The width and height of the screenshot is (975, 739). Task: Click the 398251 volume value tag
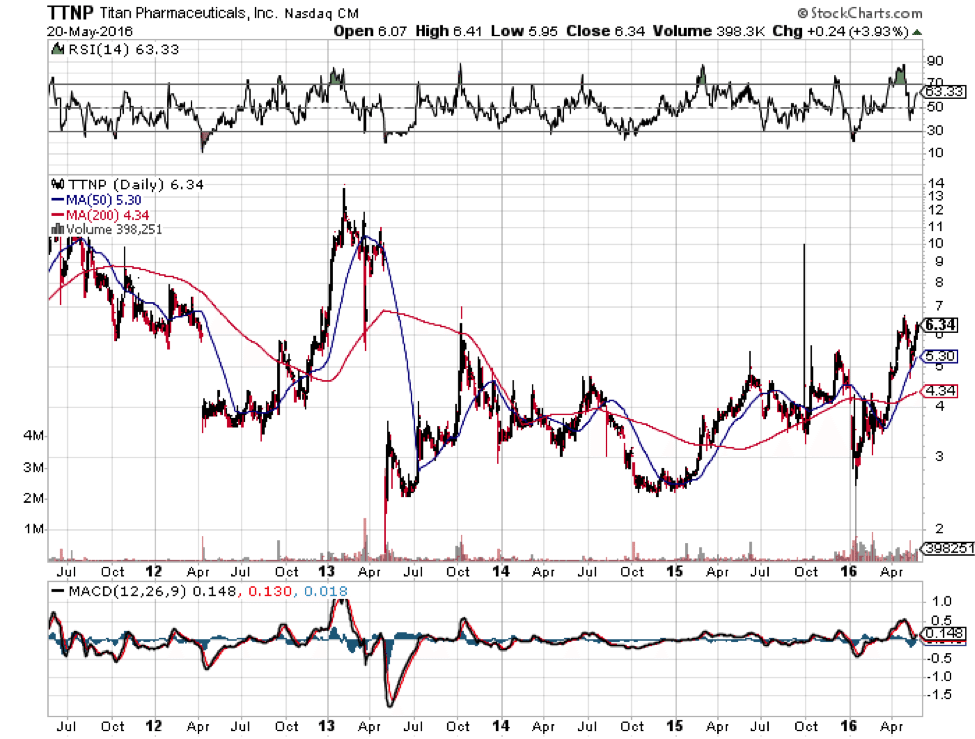coord(944,548)
